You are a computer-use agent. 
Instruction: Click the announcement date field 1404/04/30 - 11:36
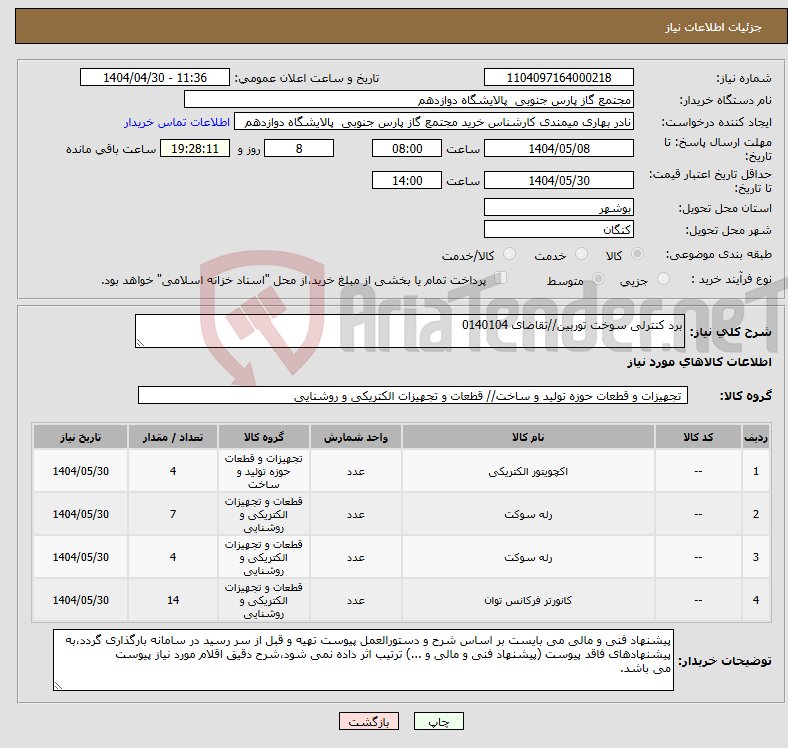(x=155, y=78)
